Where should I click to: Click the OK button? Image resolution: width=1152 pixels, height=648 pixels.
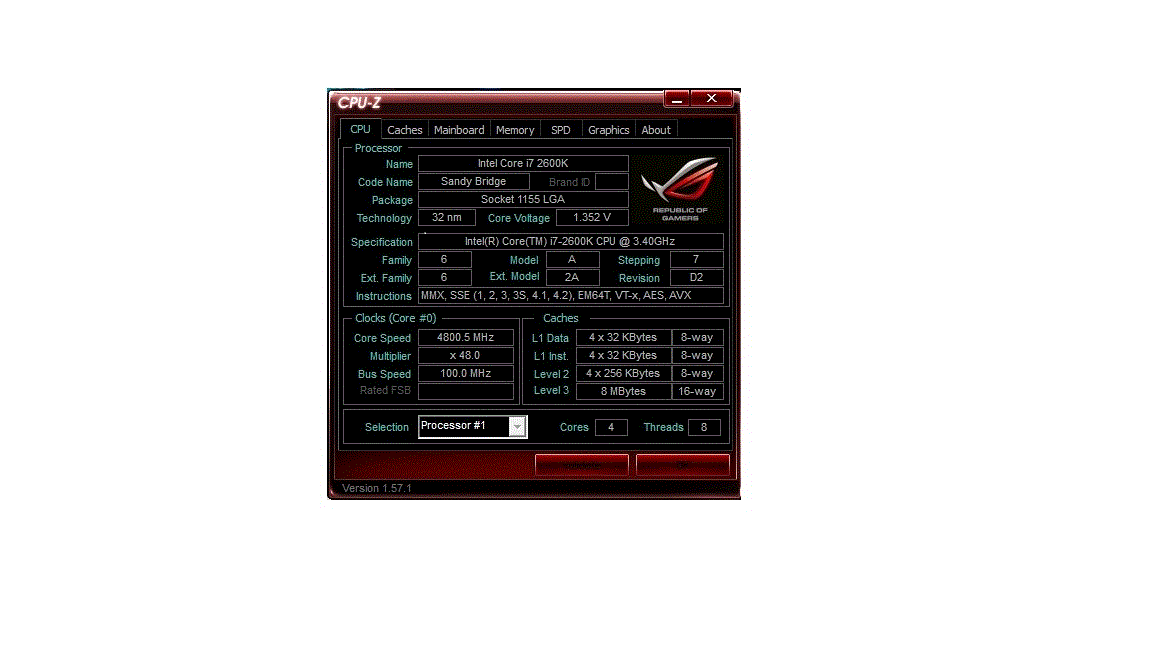683,465
